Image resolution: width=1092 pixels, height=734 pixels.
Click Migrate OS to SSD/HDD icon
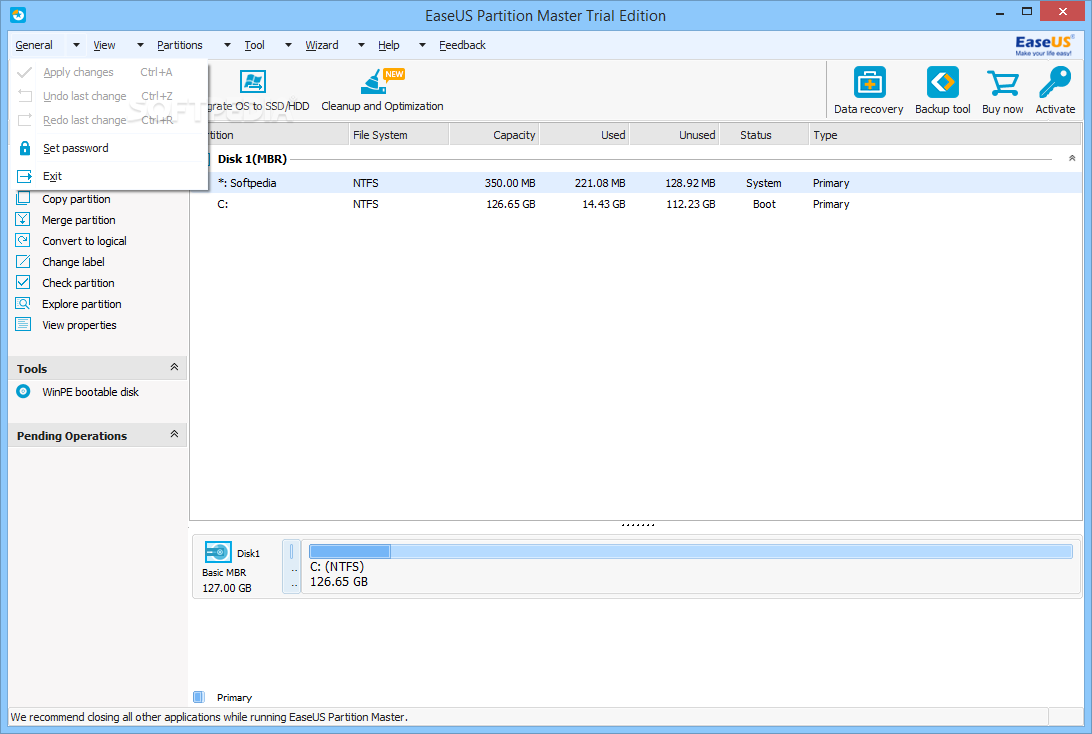pyautogui.click(x=253, y=82)
